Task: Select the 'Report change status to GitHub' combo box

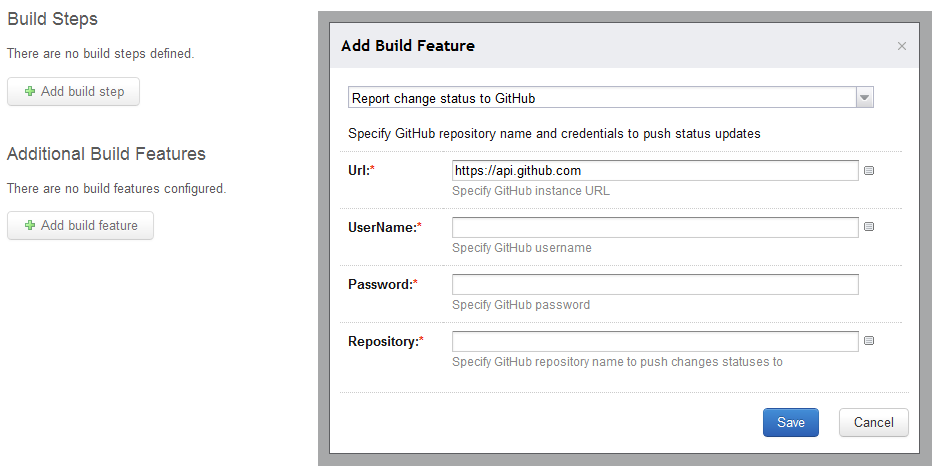Action: click(602, 97)
